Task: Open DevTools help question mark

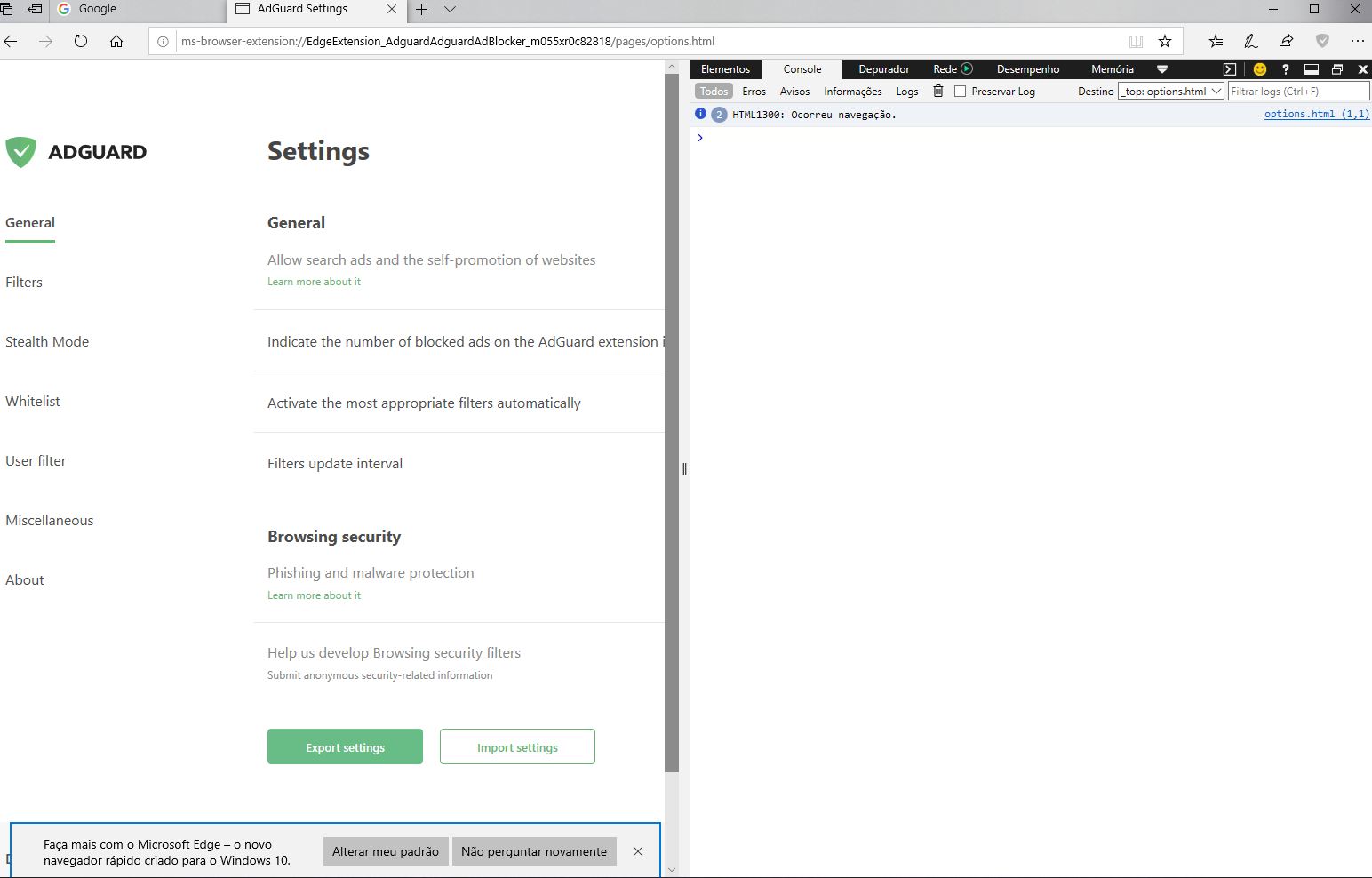Action: pos(1285,68)
